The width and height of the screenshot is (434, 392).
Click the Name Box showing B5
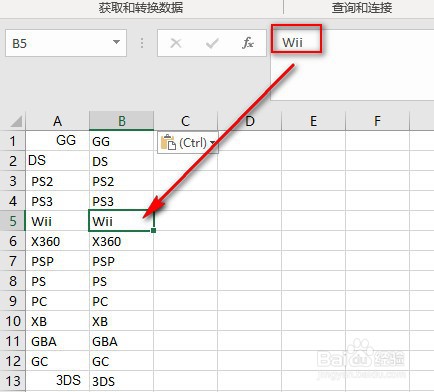66,43
